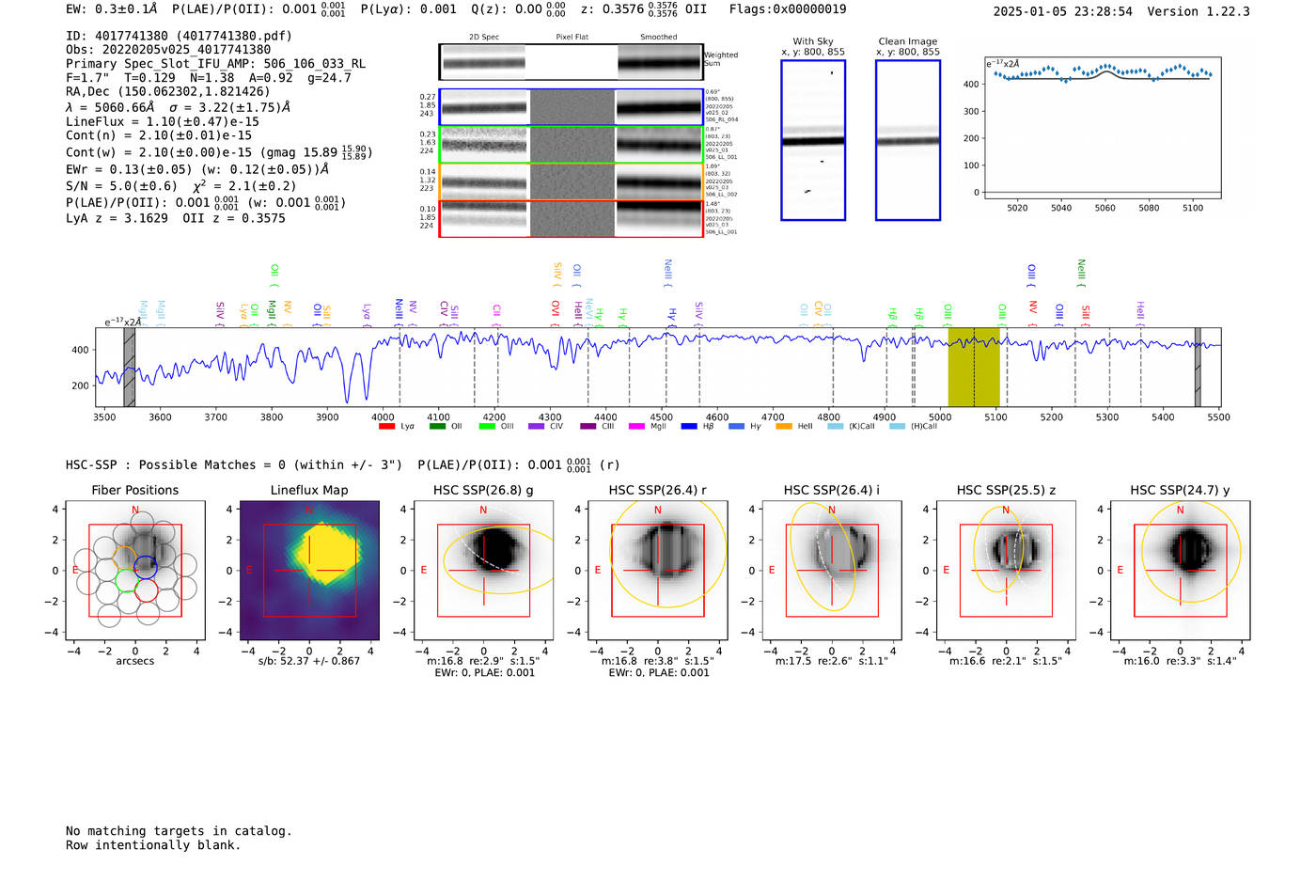
Task: Click the yellow highlighted region in spectrum
Action: [x=974, y=367]
